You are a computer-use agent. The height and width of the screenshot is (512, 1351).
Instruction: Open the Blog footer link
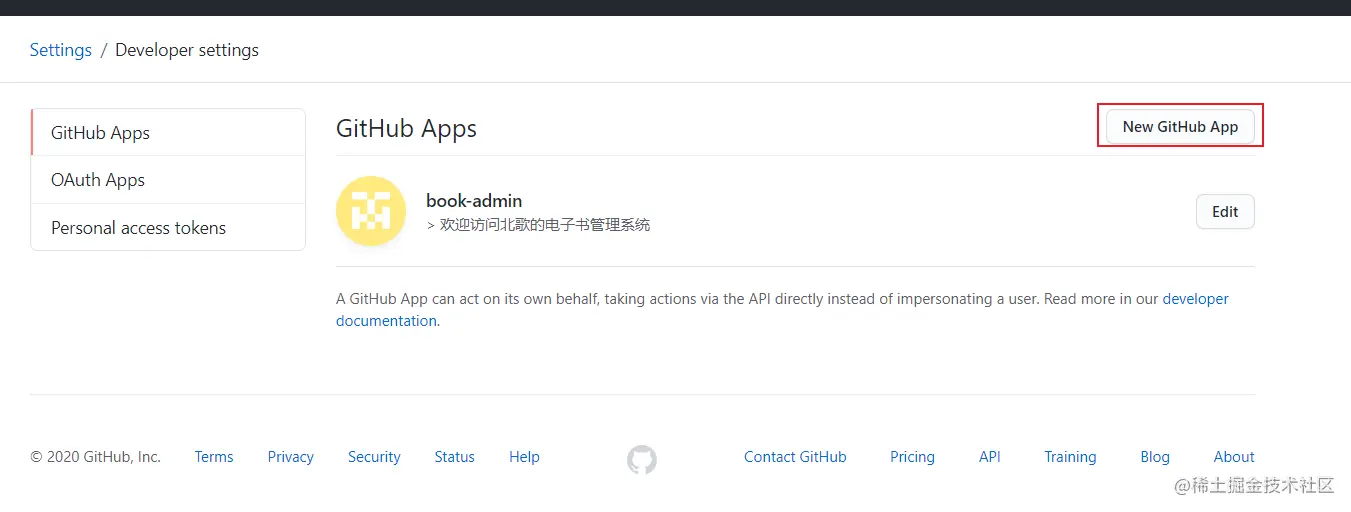click(1155, 457)
